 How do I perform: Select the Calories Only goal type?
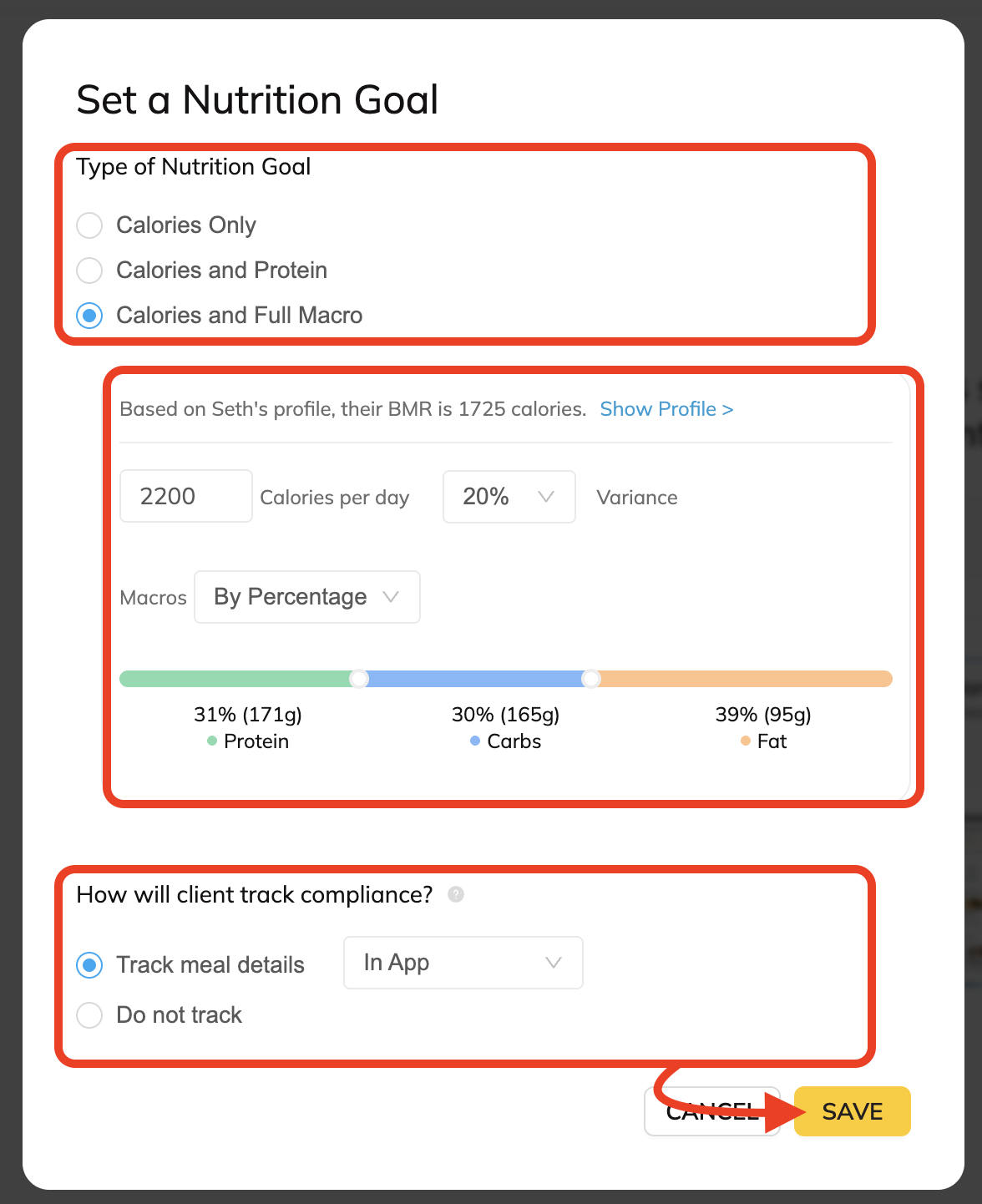click(x=89, y=225)
